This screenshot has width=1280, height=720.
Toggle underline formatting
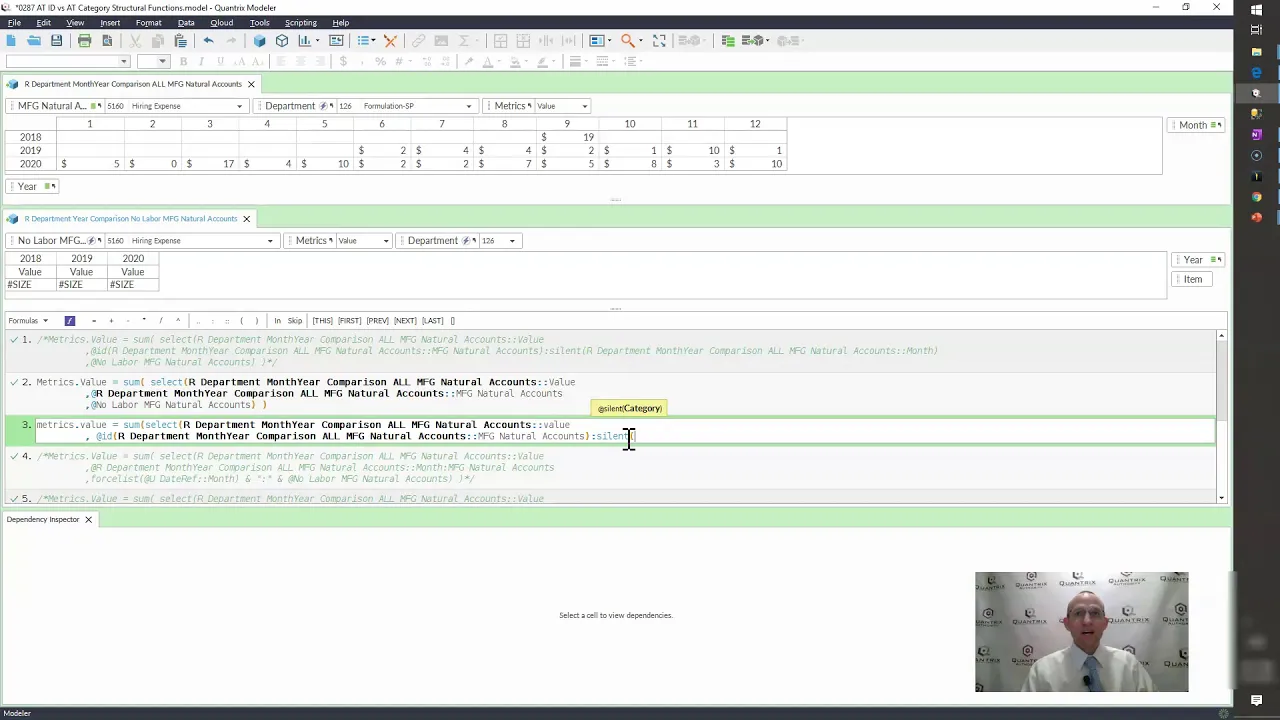click(x=220, y=62)
